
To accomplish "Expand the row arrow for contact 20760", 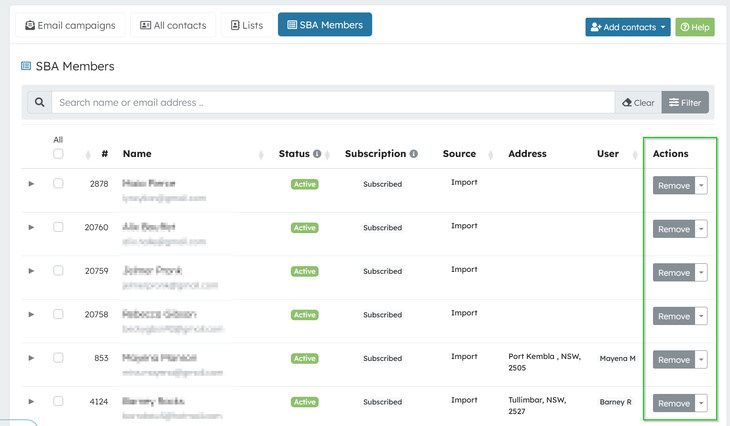I will 31,227.
